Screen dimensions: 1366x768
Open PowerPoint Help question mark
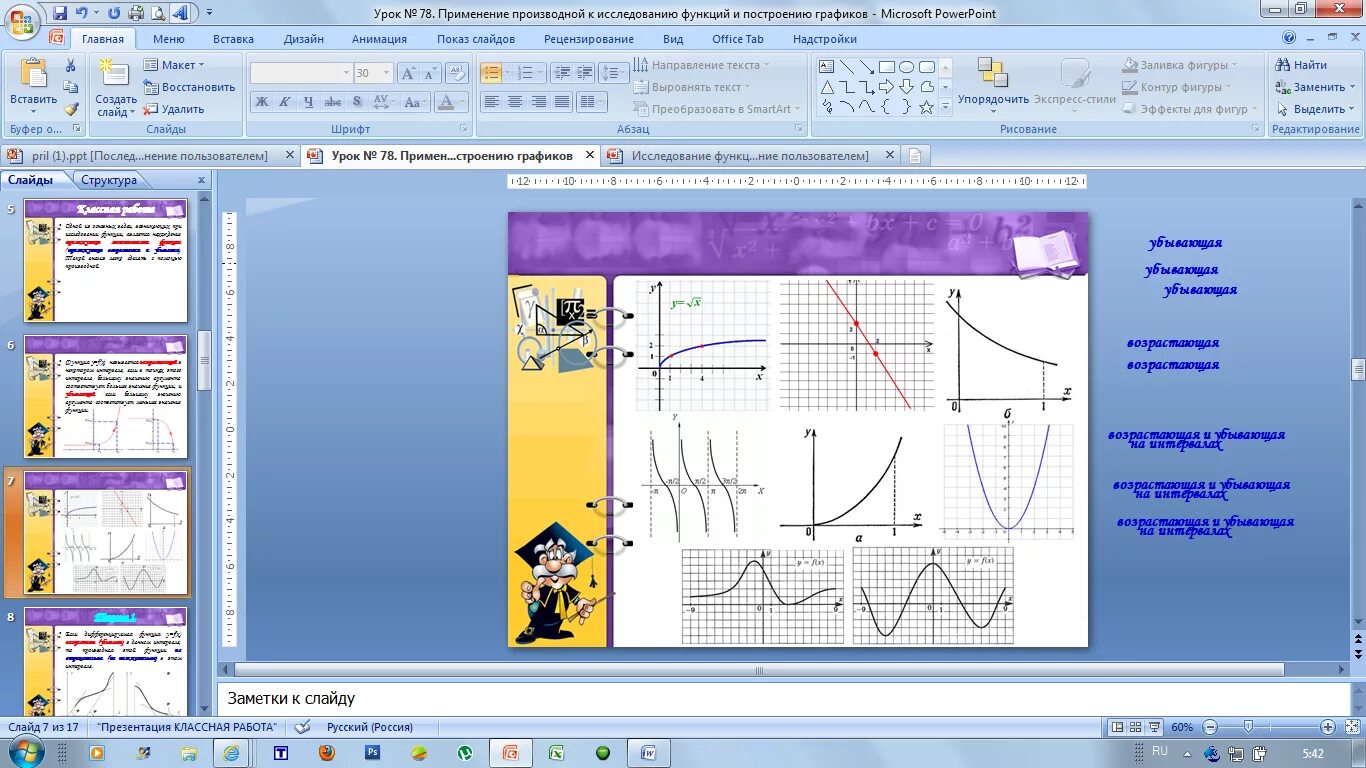[1289, 39]
